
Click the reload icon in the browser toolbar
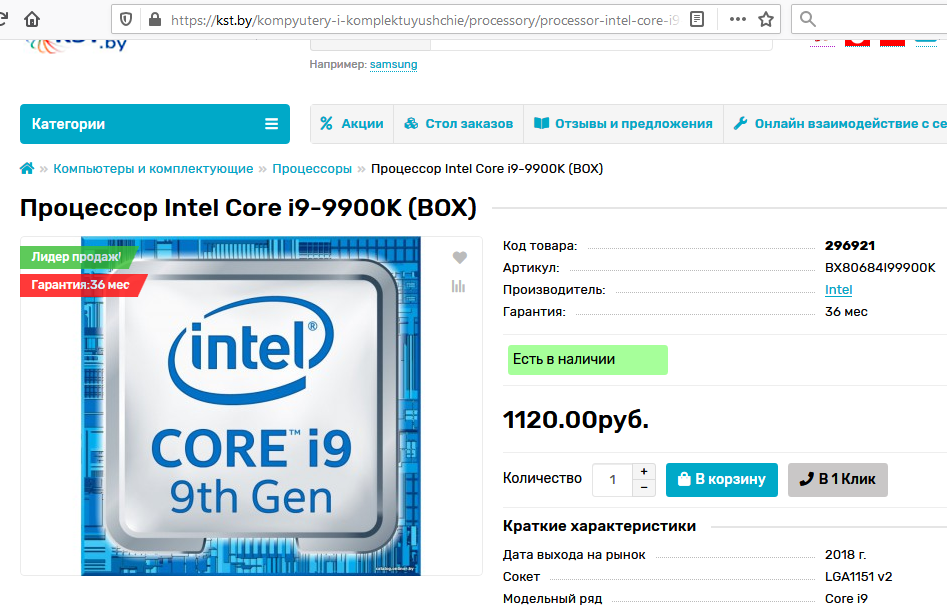coord(2,19)
